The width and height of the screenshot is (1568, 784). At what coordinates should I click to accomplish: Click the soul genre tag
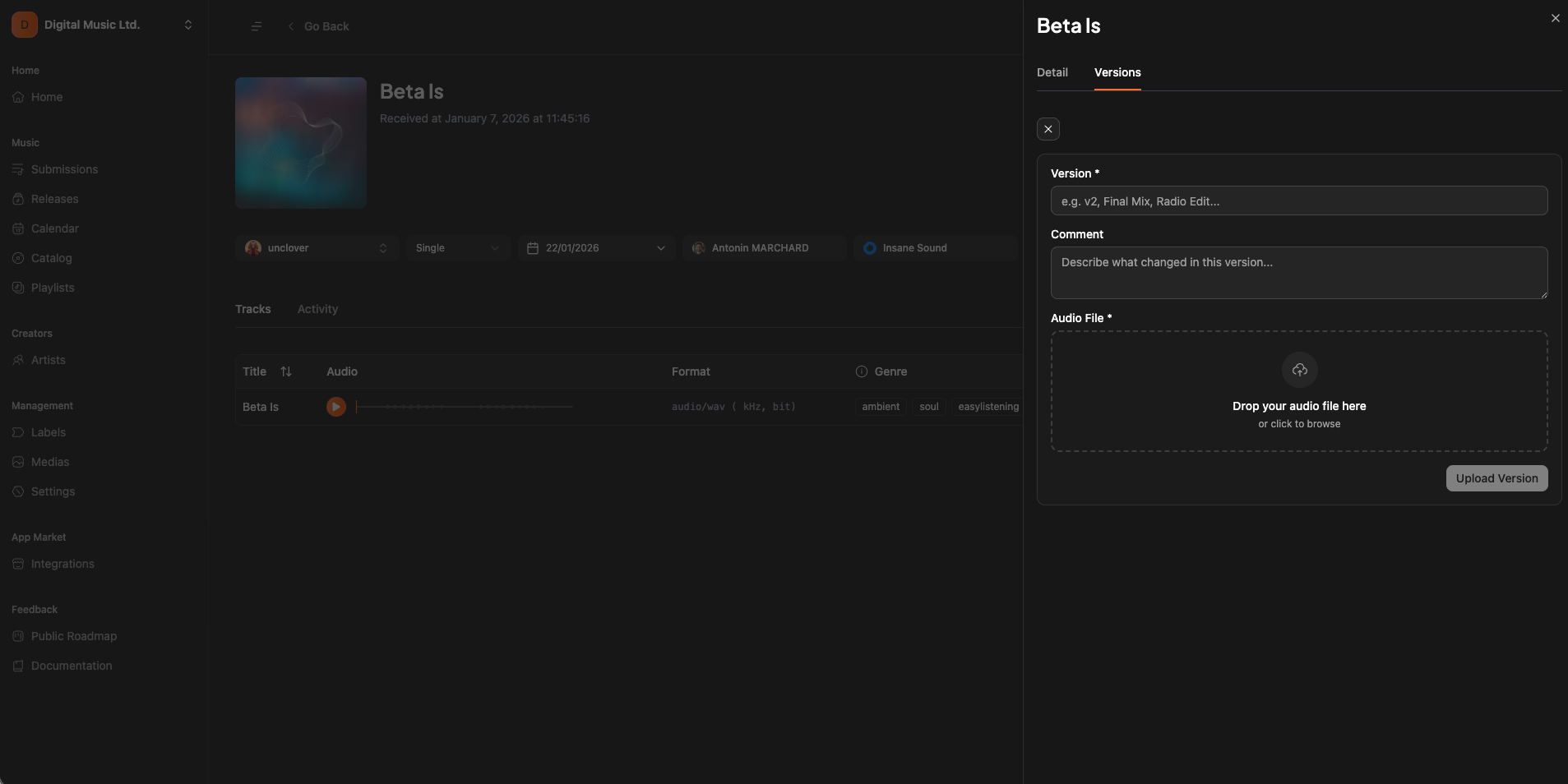point(929,407)
